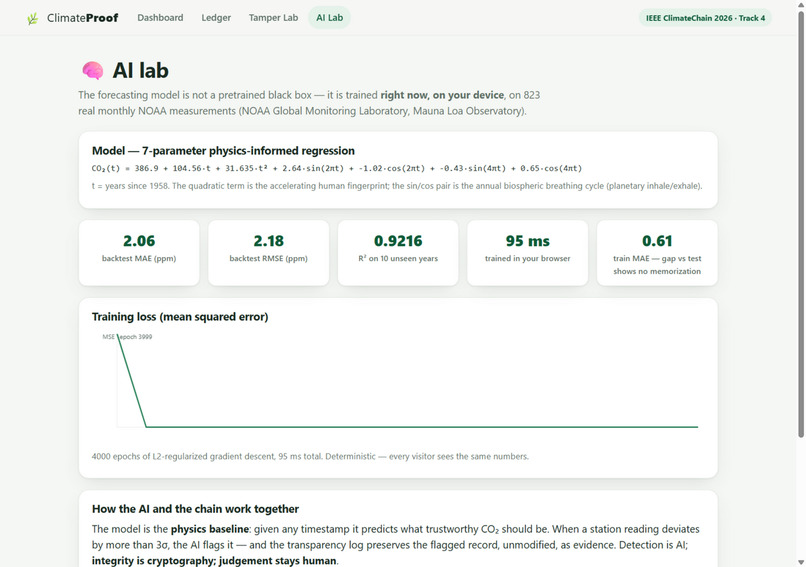This screenshot has height=567, width=806.
Task: Click the 2.18 backtest RMSE value
Action: point(268,241)
